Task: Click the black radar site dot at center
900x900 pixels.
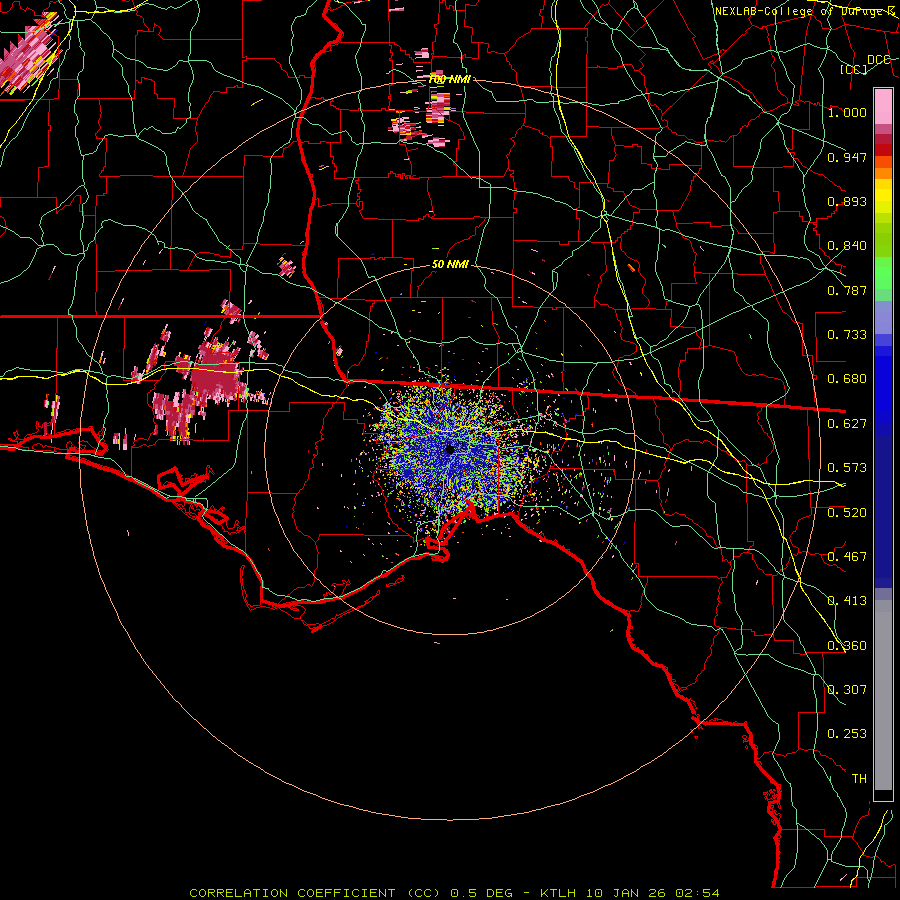Action: (x=450, y=449)
